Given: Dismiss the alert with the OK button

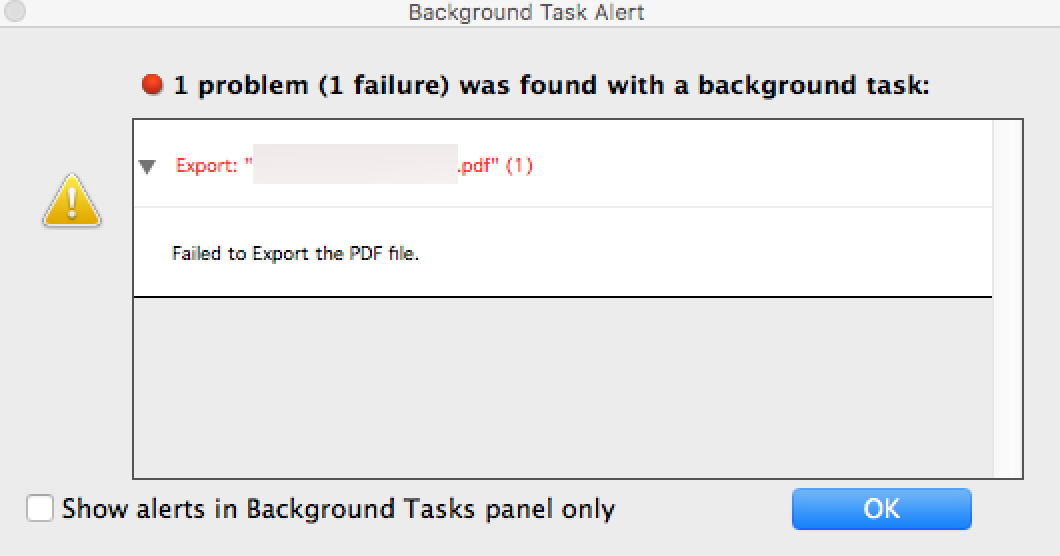Looking at the screenshot, I should 882,509.
